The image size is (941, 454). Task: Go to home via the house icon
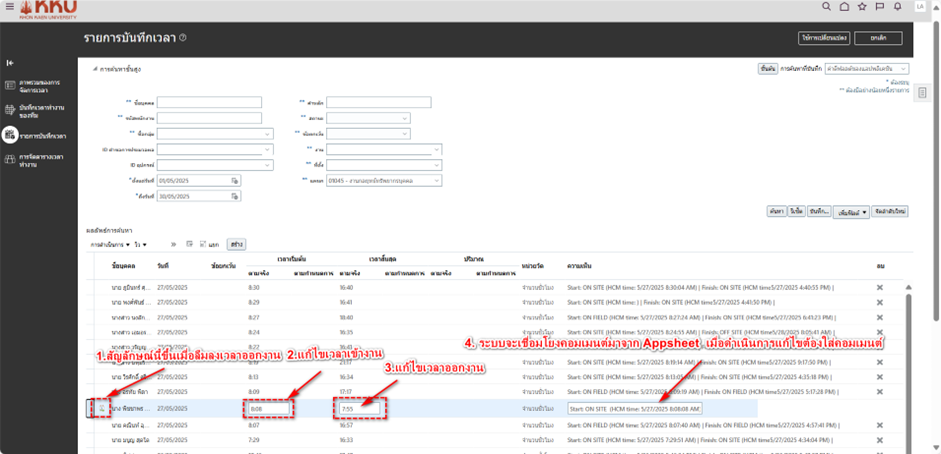click(x=844, y=6)
